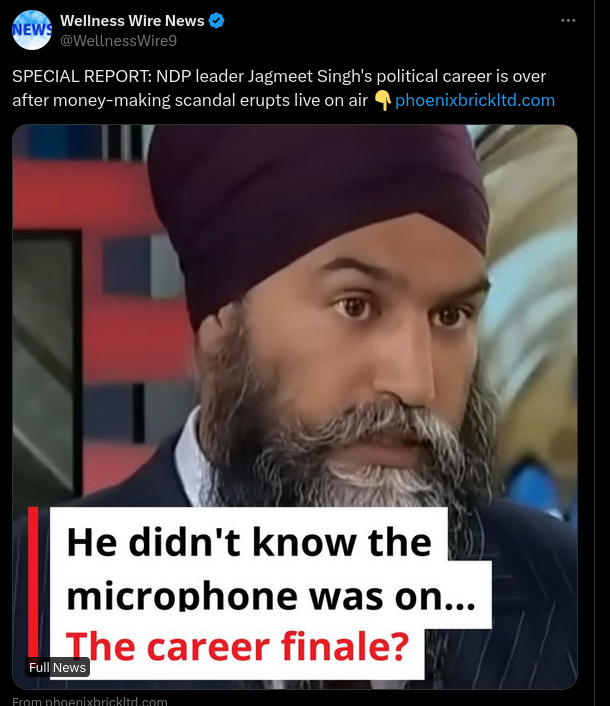Click the red vertical bar beside the headline

point(33,582)
